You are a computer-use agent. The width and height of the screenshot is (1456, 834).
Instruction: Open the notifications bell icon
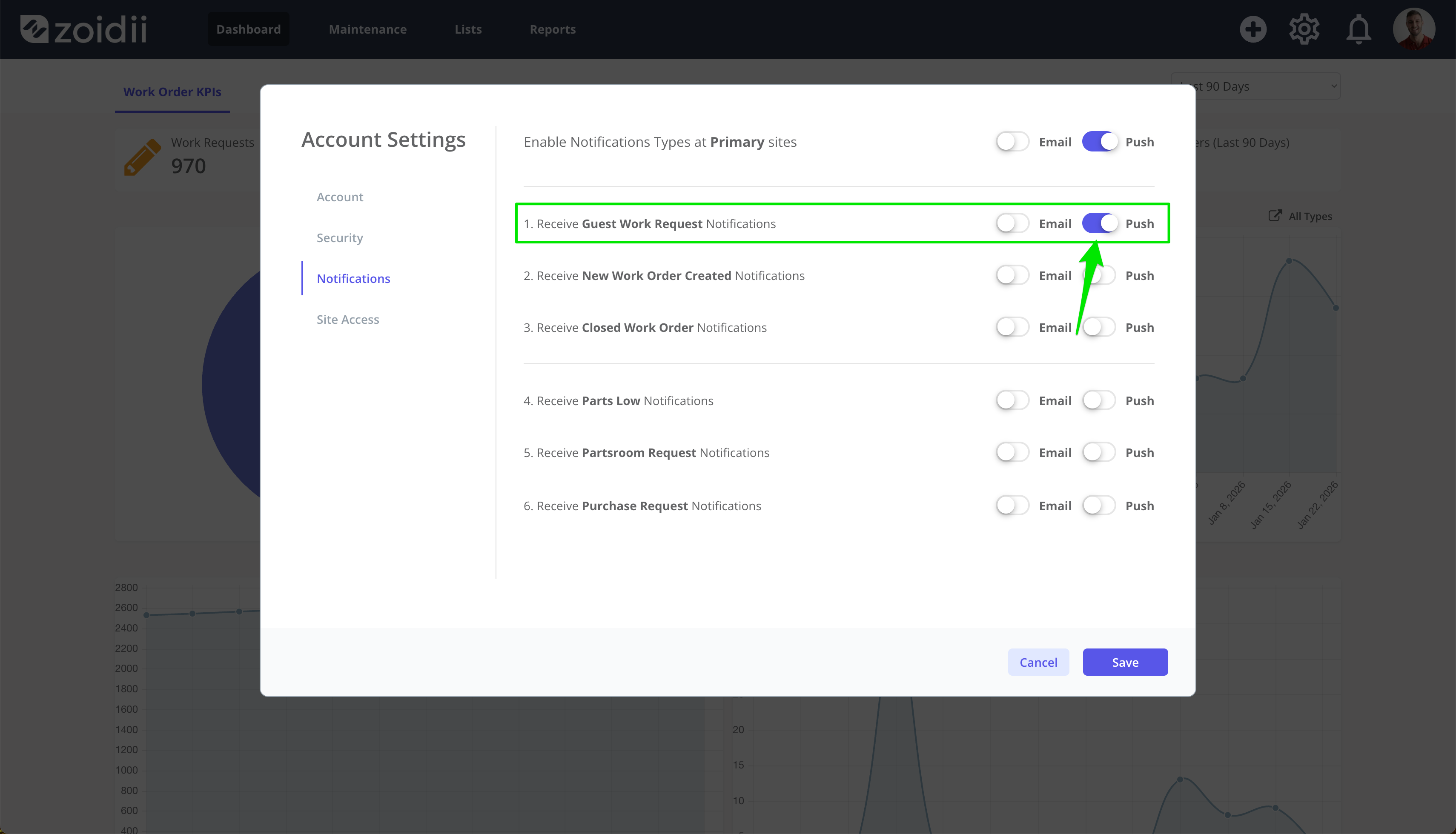click(1359, 29)
